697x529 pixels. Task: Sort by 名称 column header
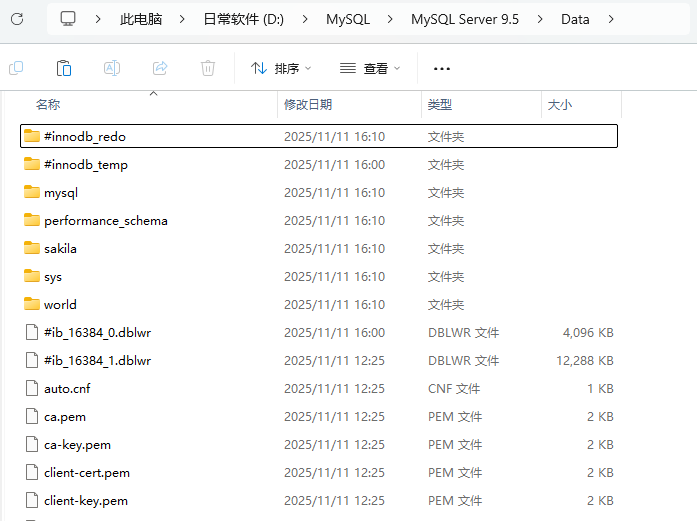[48, 105]
